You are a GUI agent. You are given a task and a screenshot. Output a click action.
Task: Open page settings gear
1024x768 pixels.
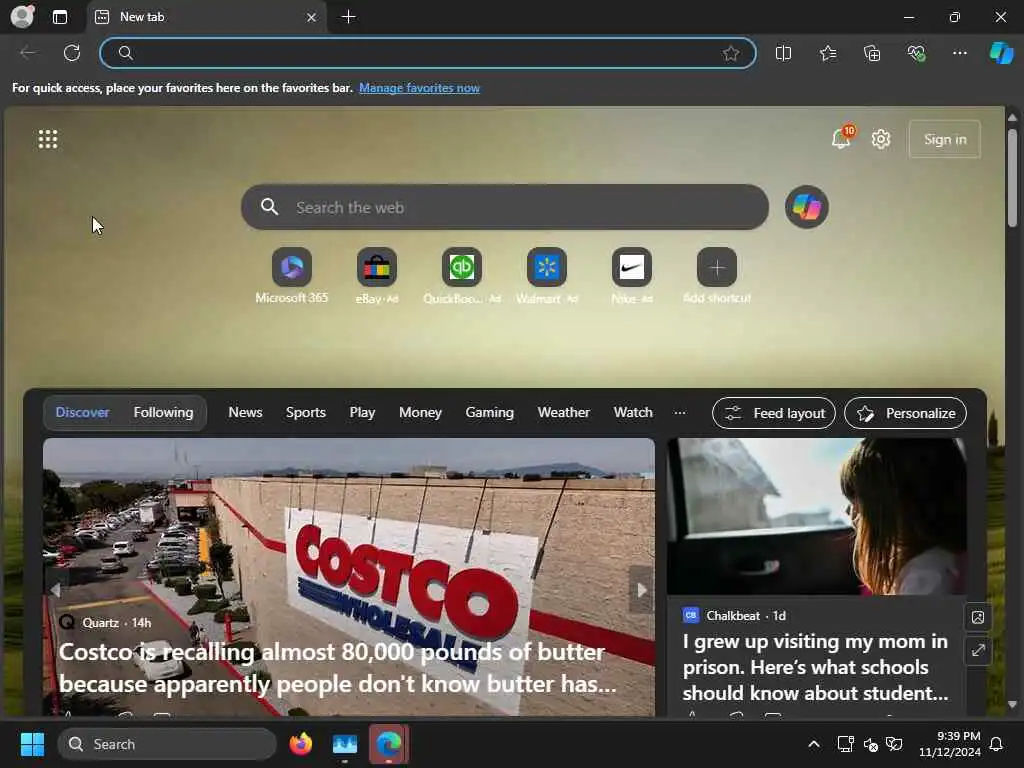click(x=881, y=139)
